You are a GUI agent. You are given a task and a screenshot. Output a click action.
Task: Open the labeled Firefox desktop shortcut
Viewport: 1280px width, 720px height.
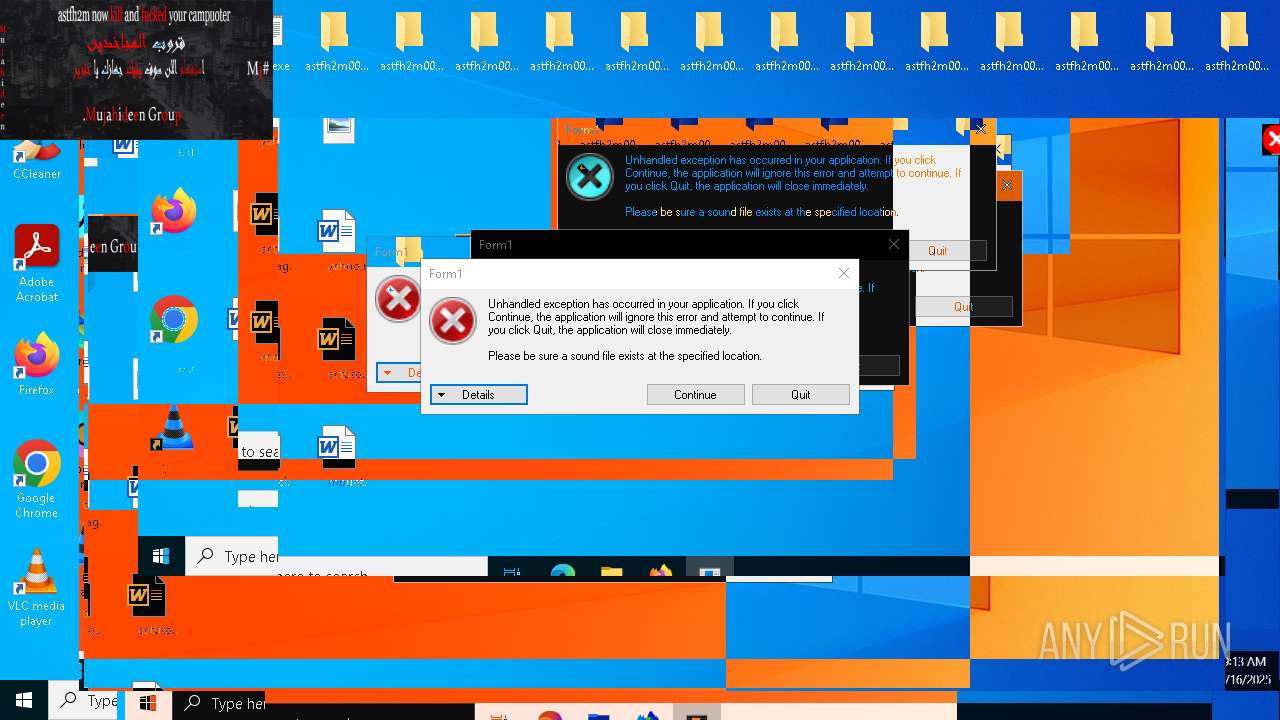tap(36, 364)
